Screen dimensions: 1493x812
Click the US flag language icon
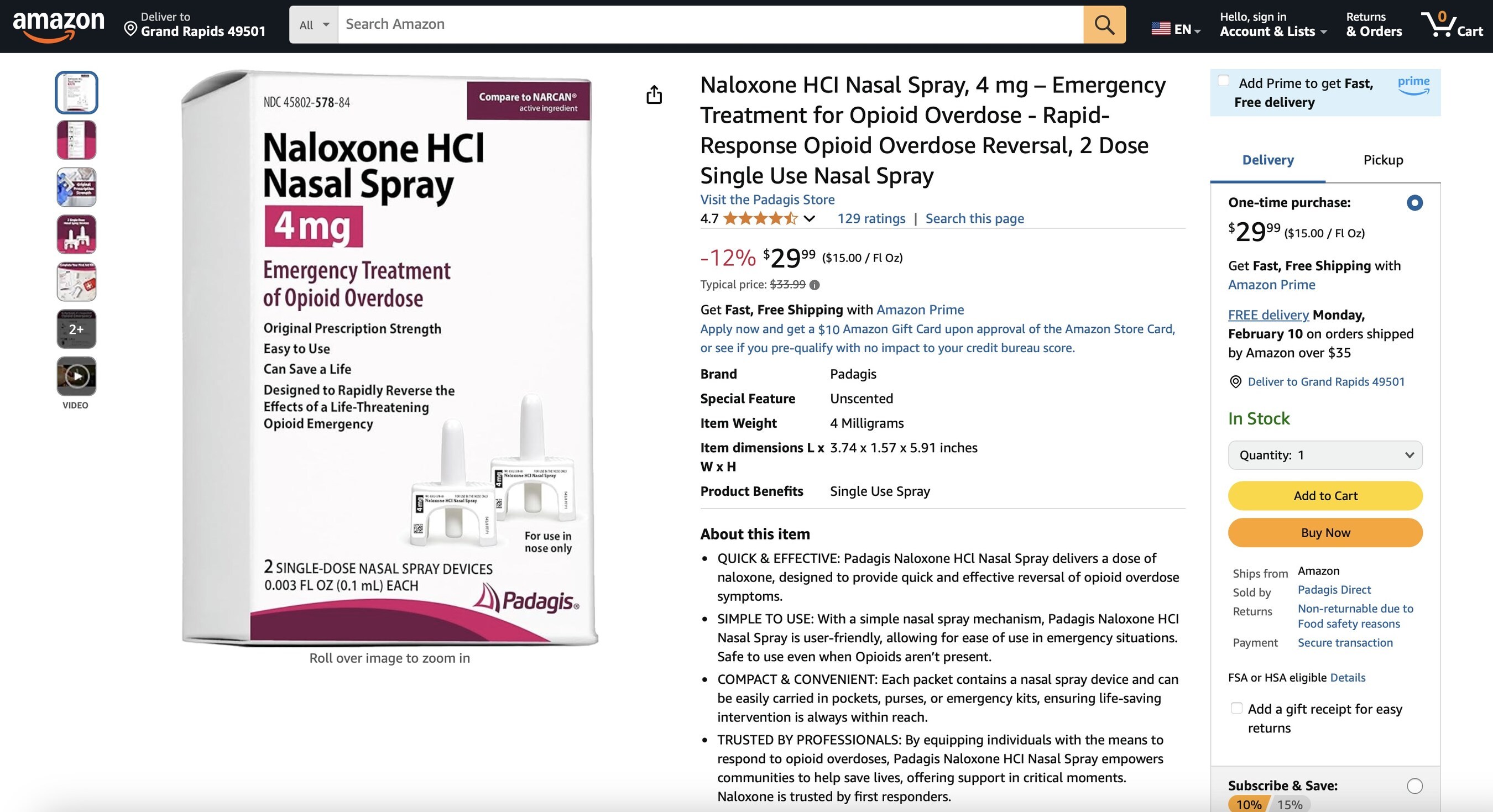pos(1160,28)
